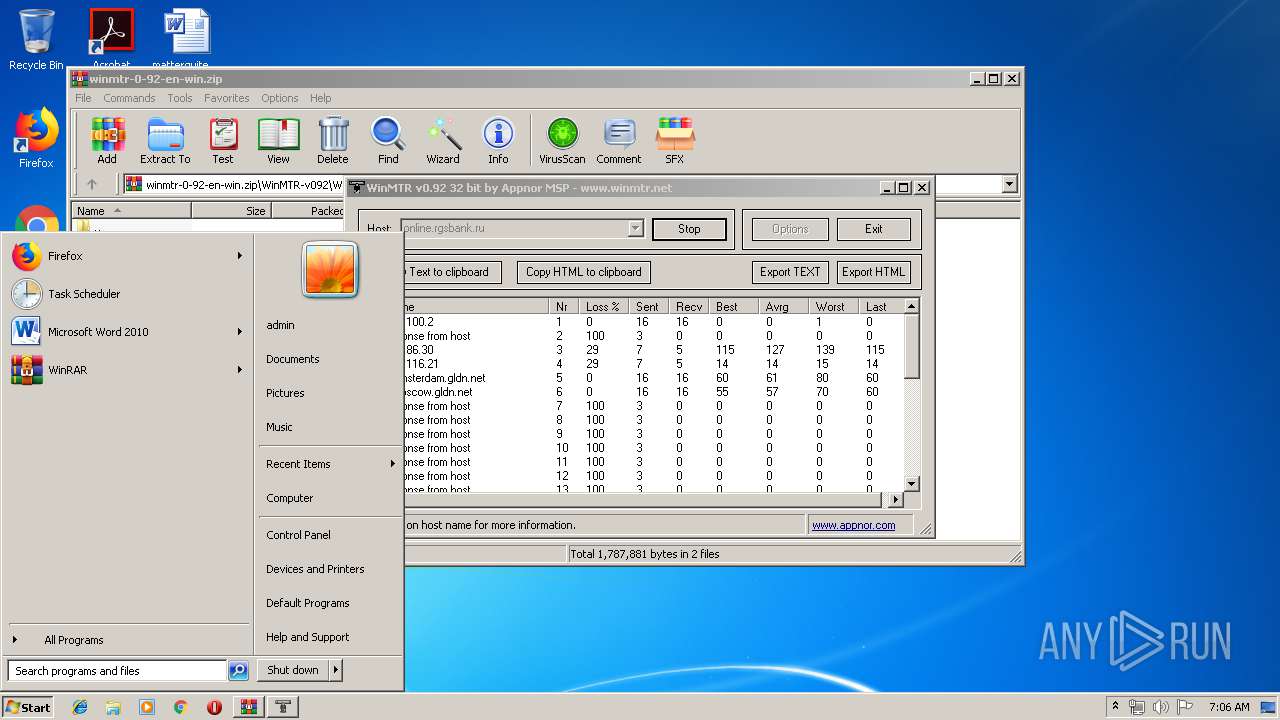
Task: Stop the WinMTR trace
Action: coord(689,229)
